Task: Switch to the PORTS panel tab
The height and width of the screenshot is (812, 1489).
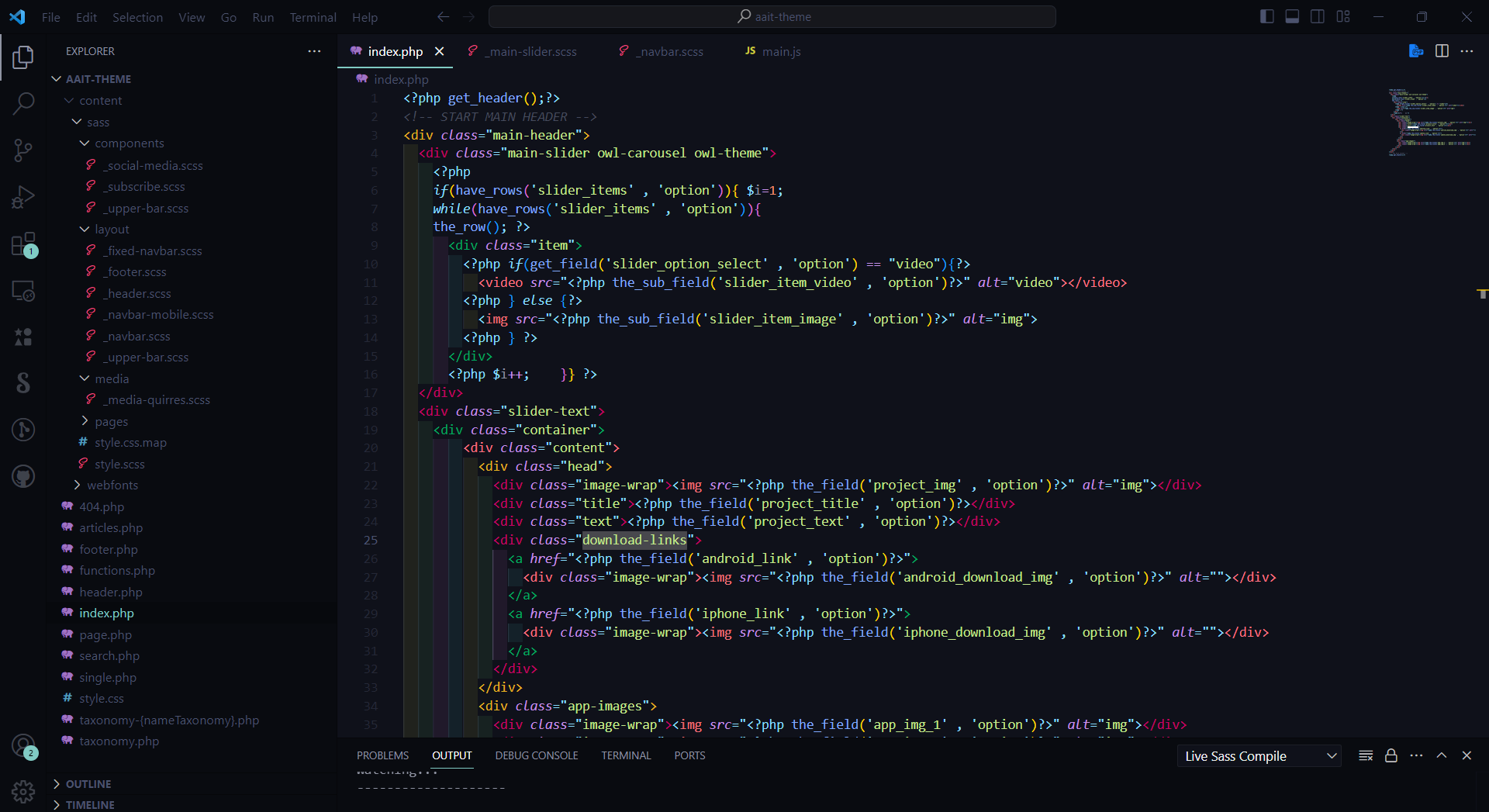Action: [689, 755]
